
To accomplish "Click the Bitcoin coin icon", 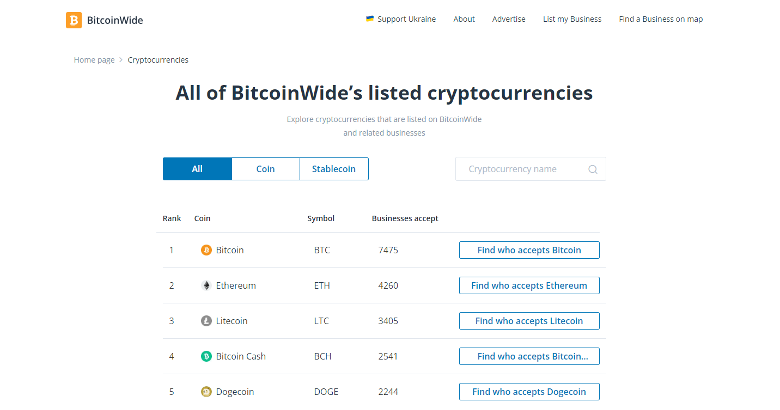I will click(206, 250).
